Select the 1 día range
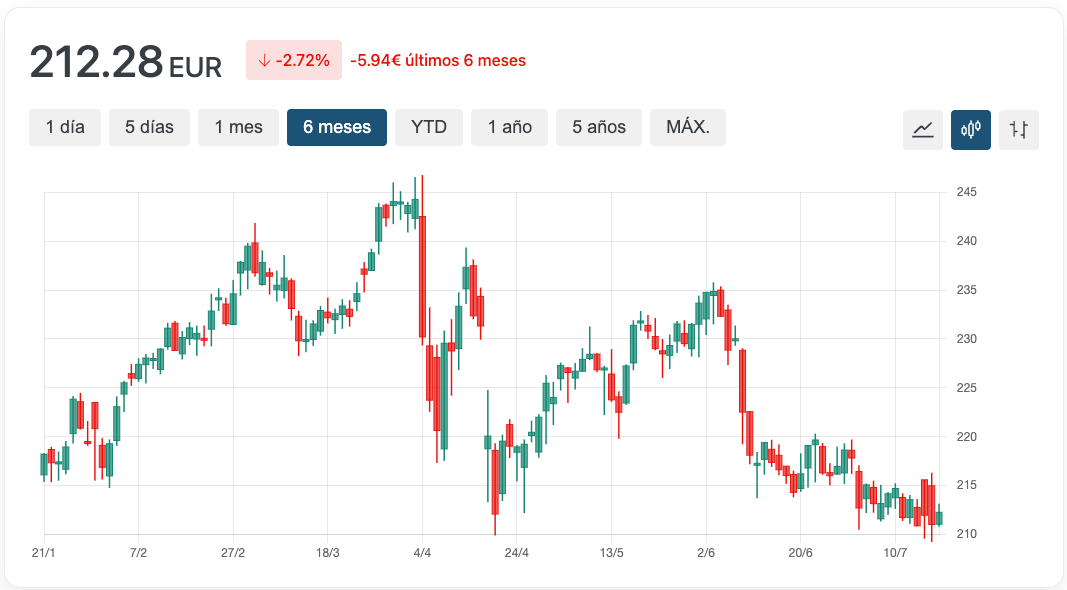The image size is (1067, 590). click(x=65, y=127)
